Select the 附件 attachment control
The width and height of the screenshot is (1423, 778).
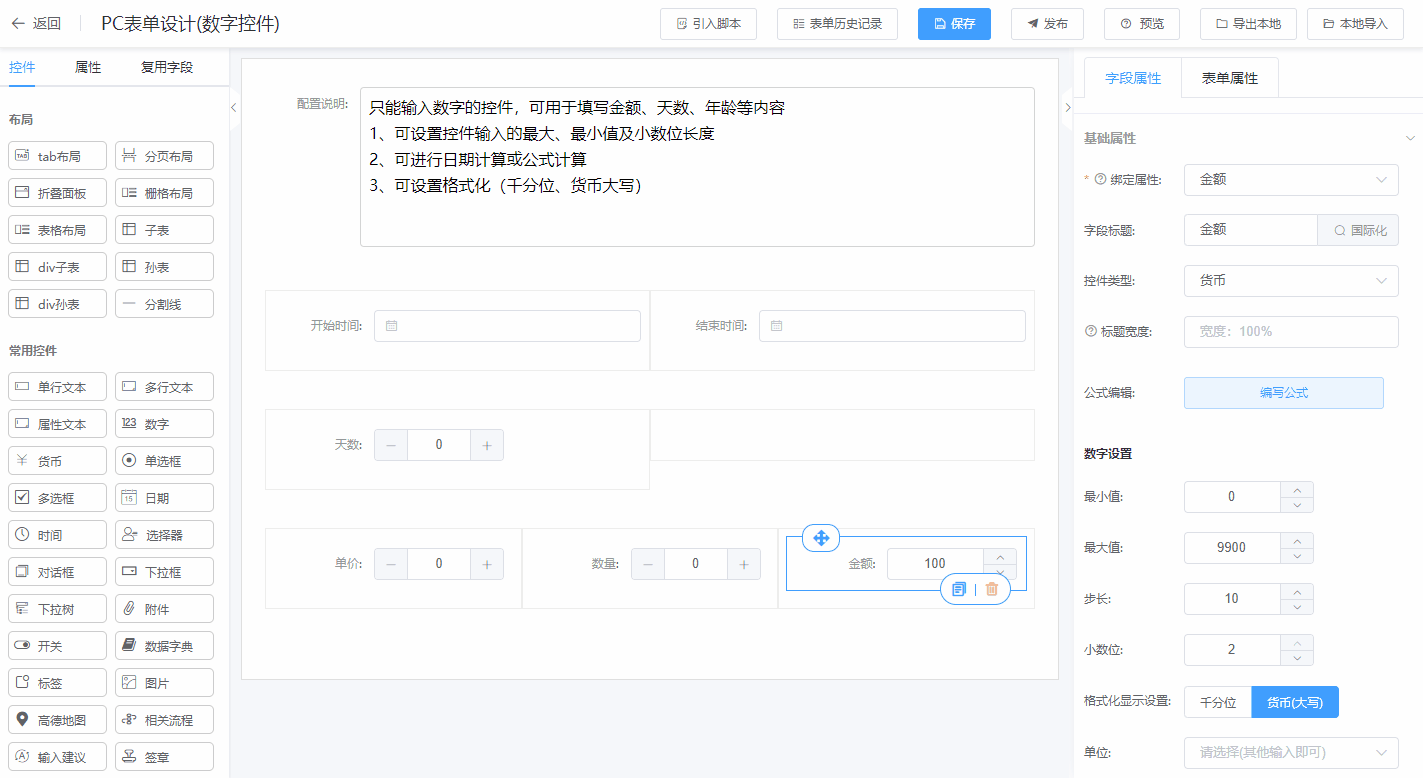pyautogui.click(x=164, y=609)
